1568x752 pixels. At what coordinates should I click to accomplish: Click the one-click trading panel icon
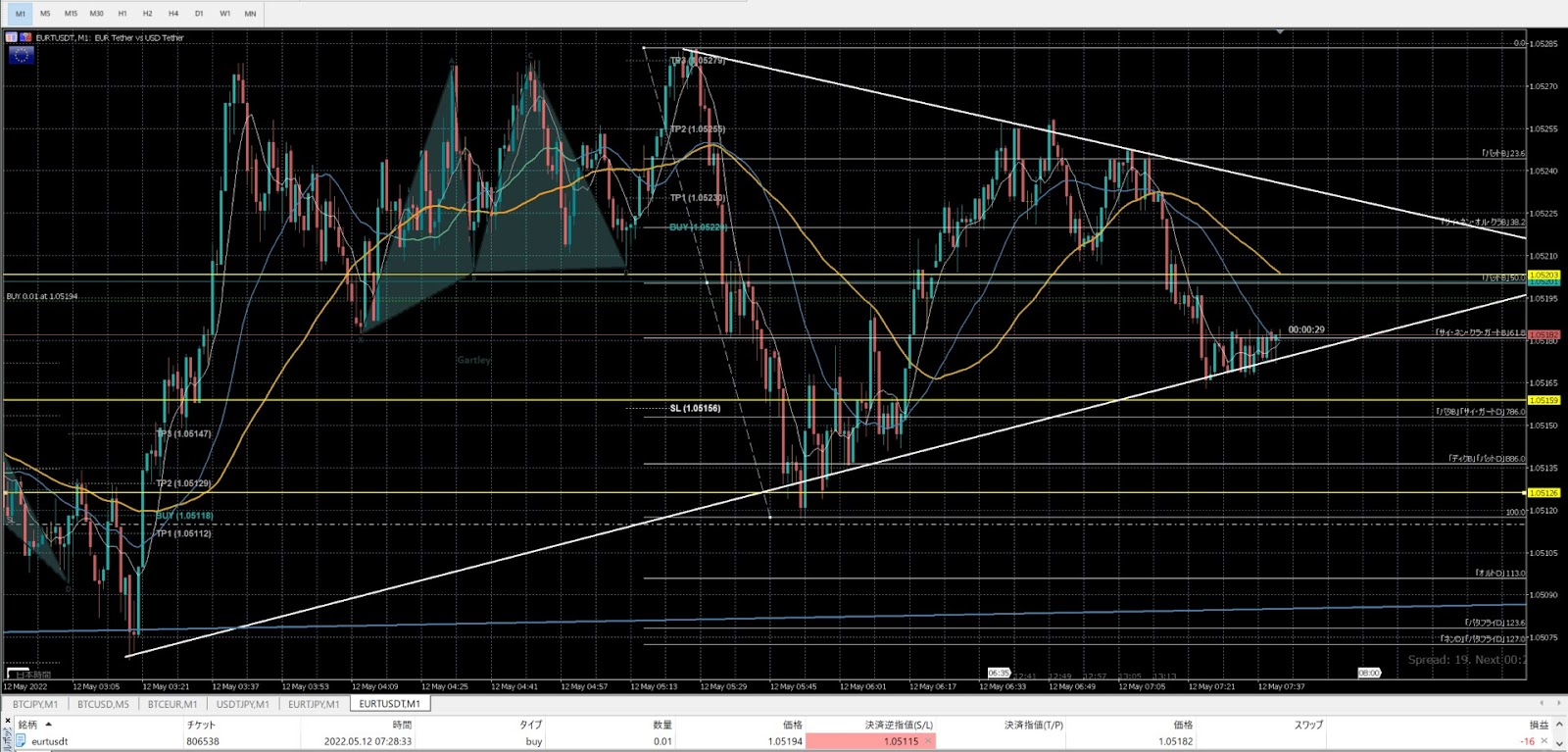pos(12,37)
